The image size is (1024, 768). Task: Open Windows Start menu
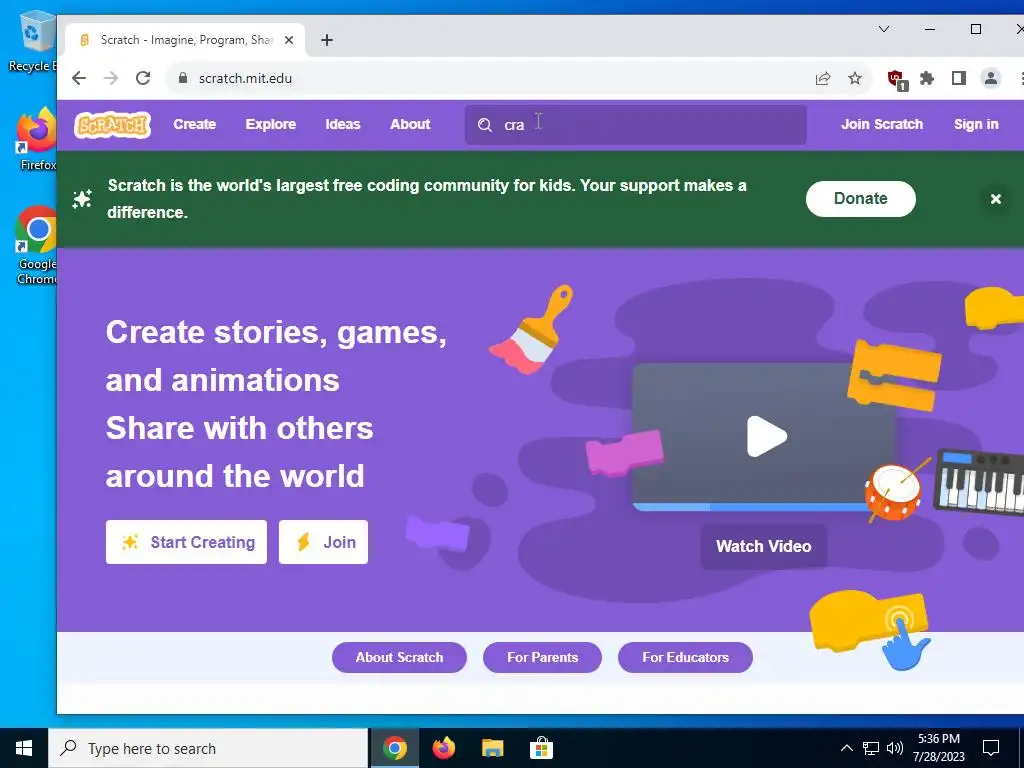[x=24, y=748]
